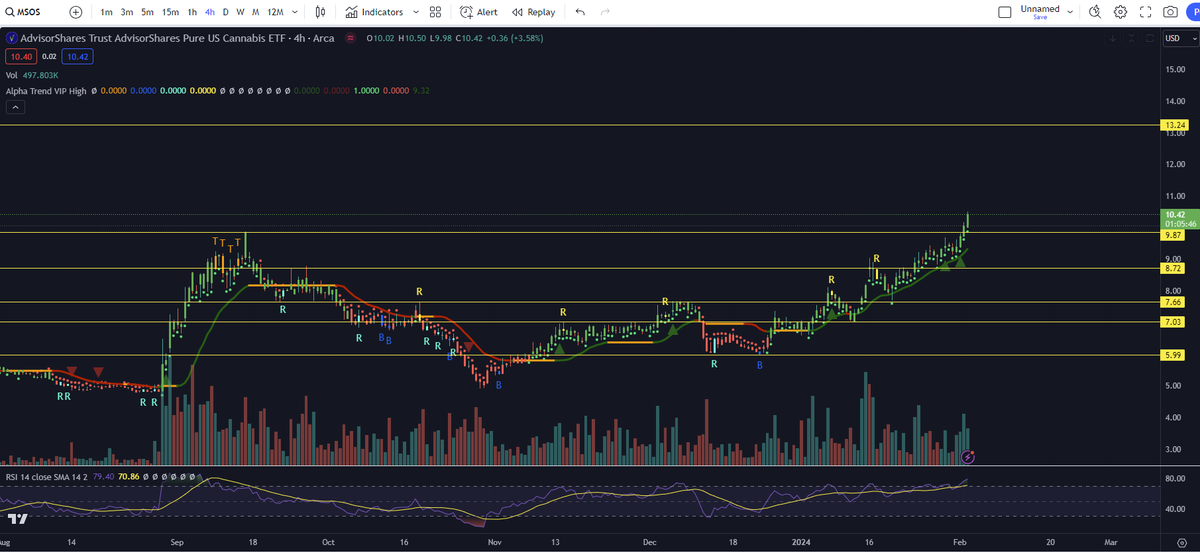Start bar Replay mode
Viewport: 1200px width, 553px height.
click(533, 12)
